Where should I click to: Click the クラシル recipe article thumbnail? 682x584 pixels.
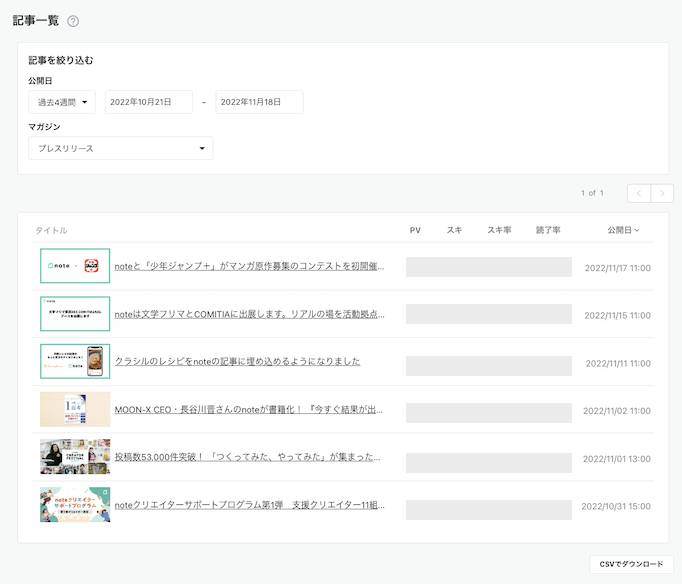coord(75,362)
